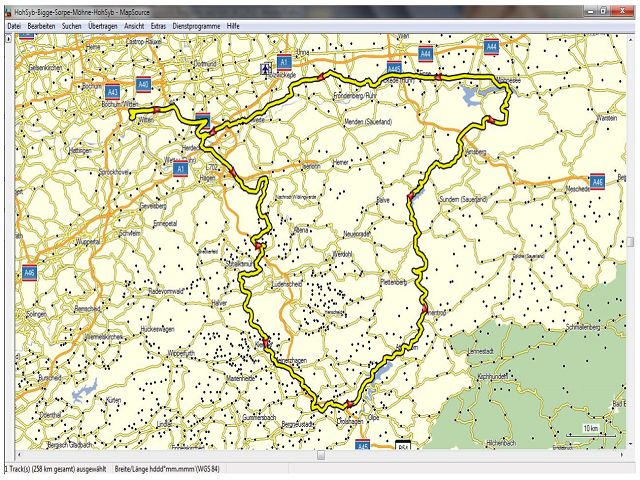Expand the collapsed left side panel arrow
The width and height of the screenshot is (640, 480).
(9, 39)
